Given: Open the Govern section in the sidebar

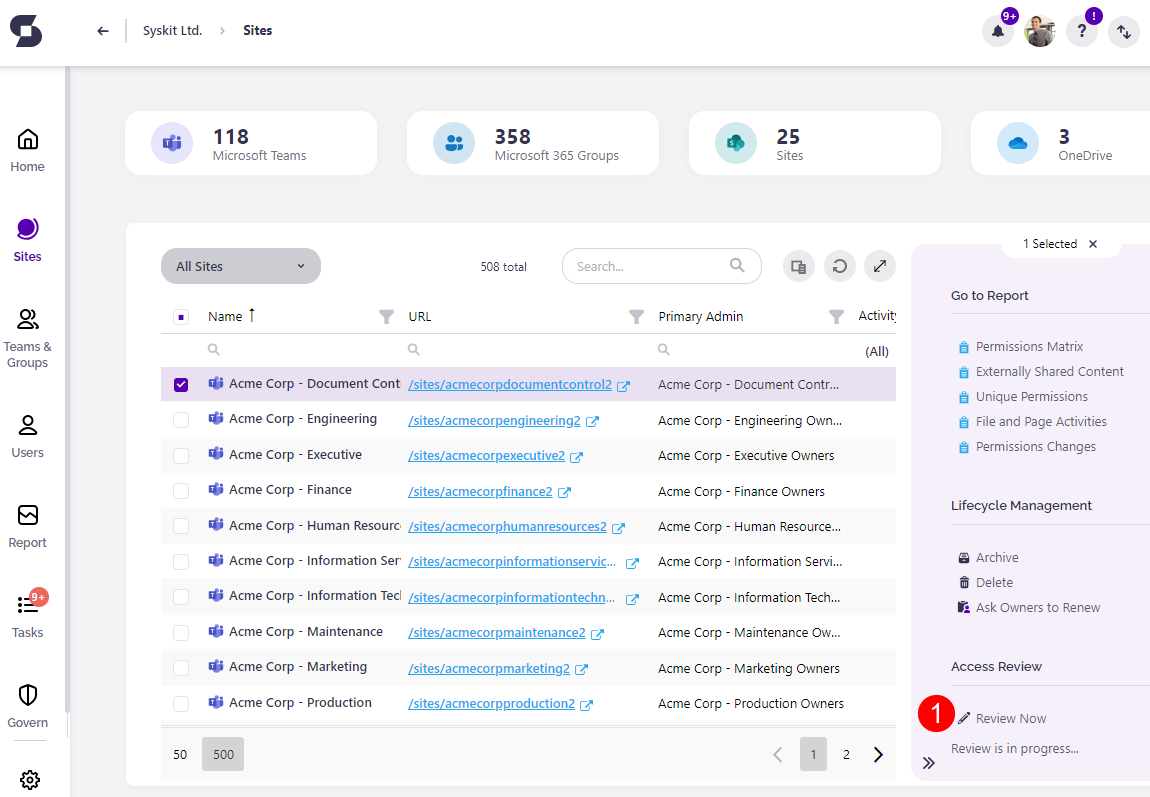Looking at the screenshot, I should coord(28,706).
